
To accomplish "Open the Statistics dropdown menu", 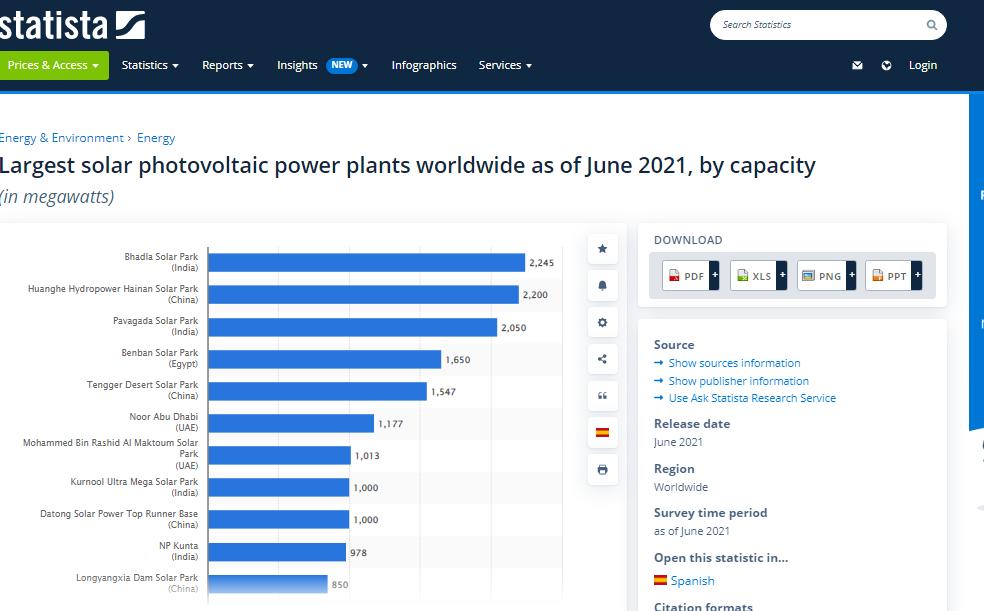I will (x=150, y=66).
